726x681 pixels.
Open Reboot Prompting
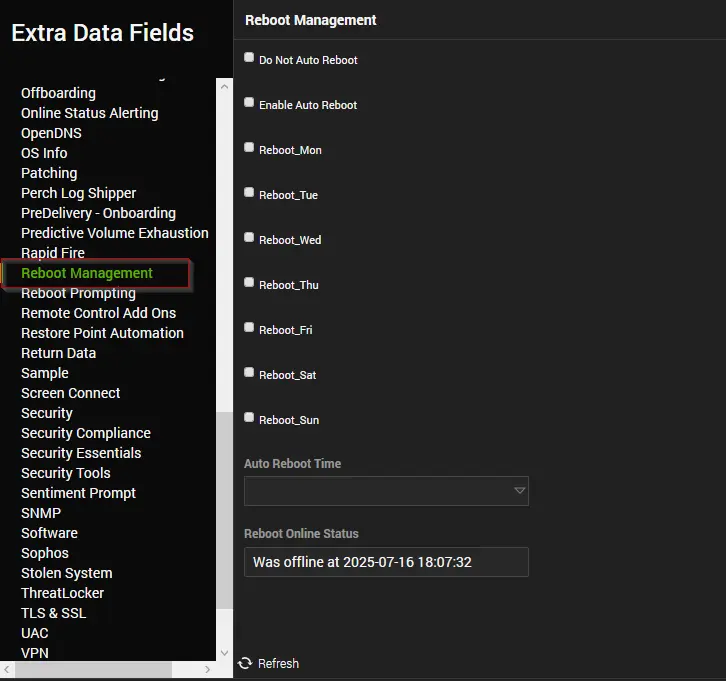78,293
